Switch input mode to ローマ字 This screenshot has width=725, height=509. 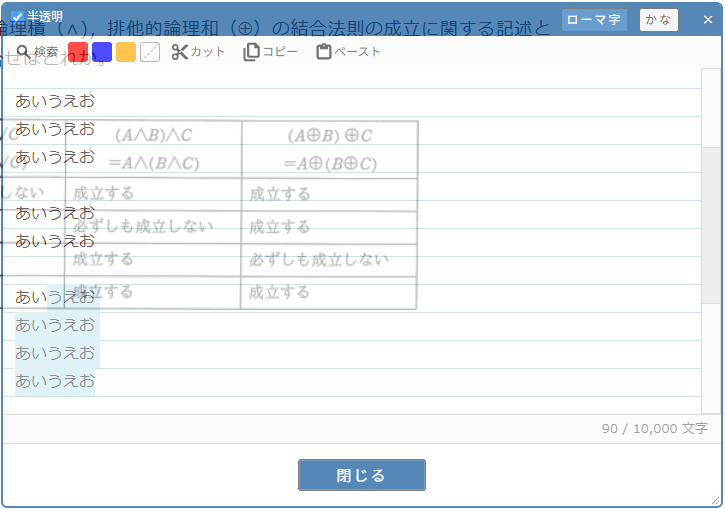(x=594, y=20)
